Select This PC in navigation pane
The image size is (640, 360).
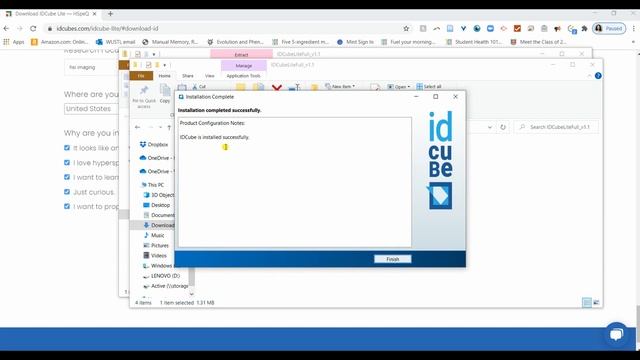[x=152, y=185]
